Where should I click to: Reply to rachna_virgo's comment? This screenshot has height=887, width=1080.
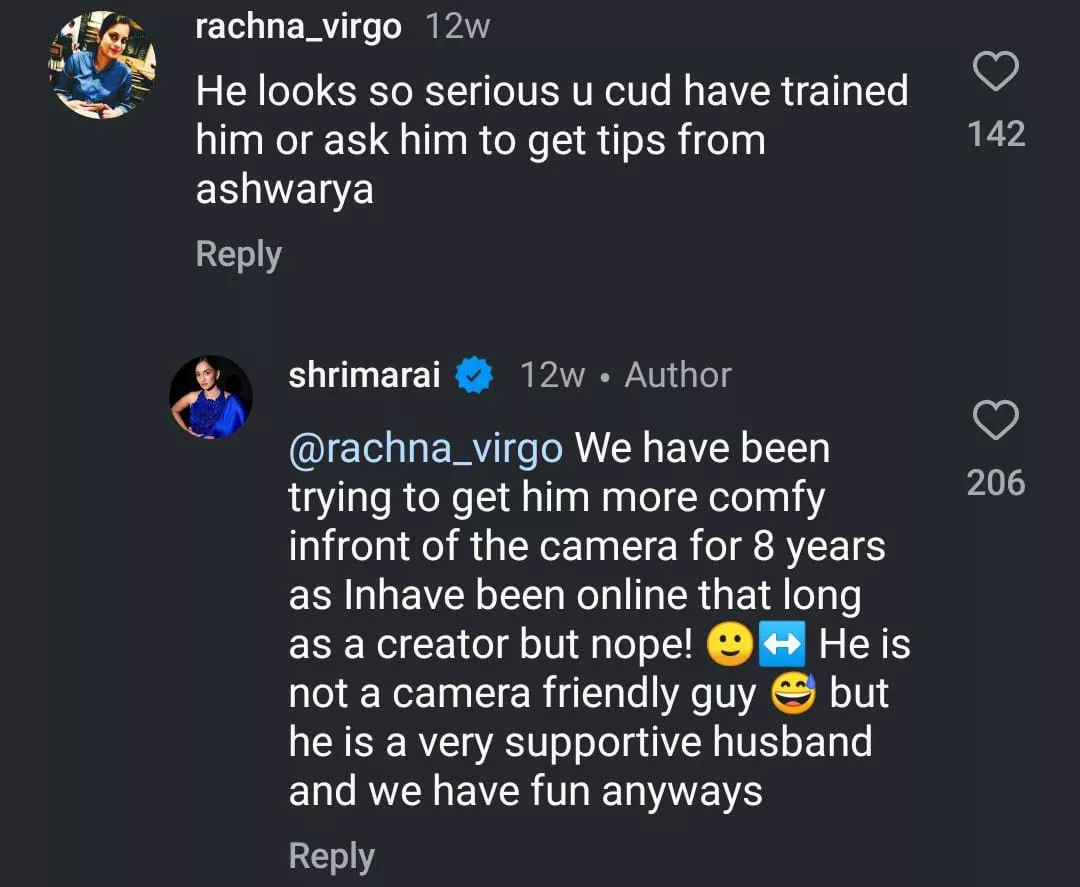pos(238,254)
